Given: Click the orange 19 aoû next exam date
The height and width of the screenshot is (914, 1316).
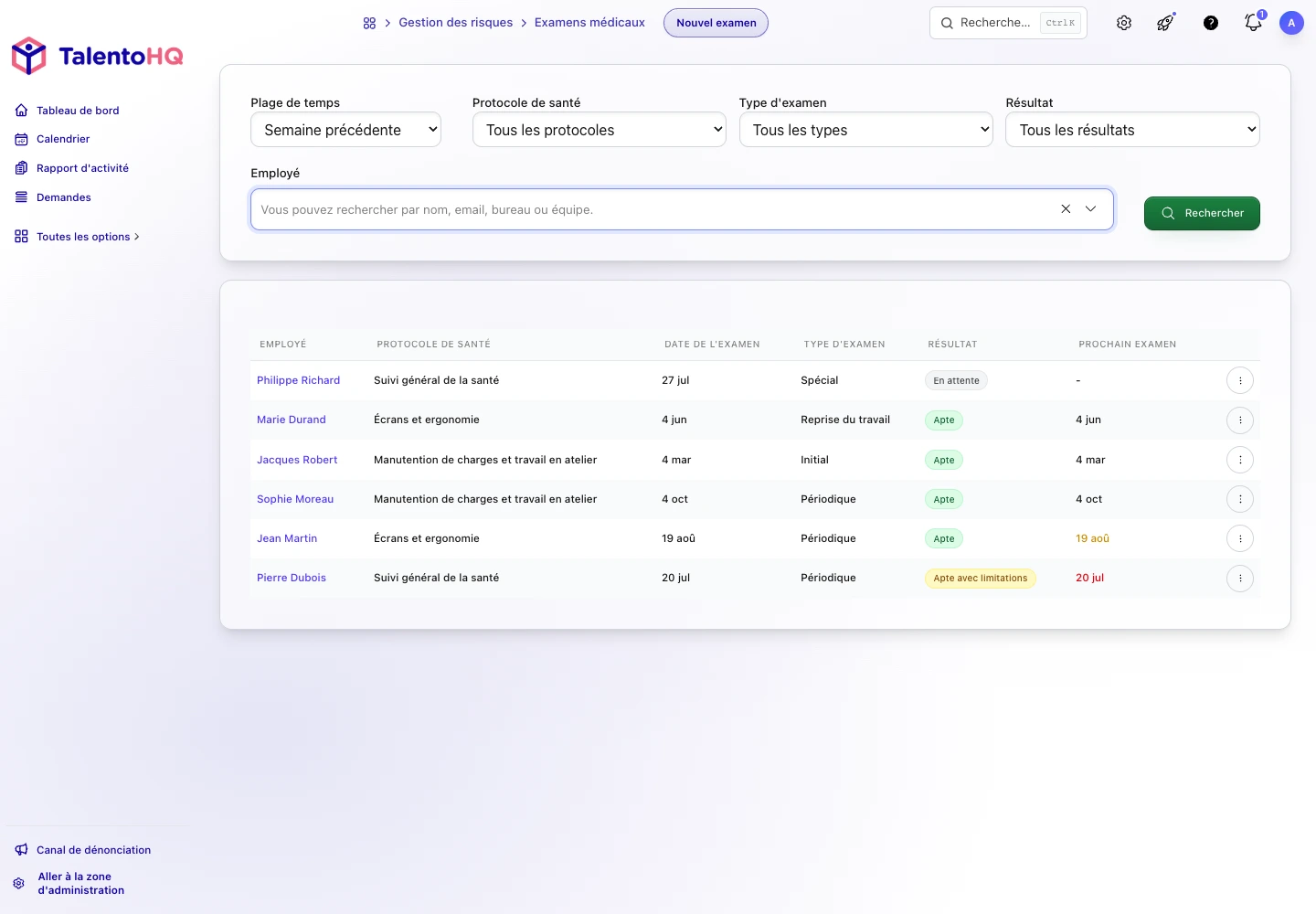Looking at the screenshot, I should pyautogui.click(x=1093, y=538).
